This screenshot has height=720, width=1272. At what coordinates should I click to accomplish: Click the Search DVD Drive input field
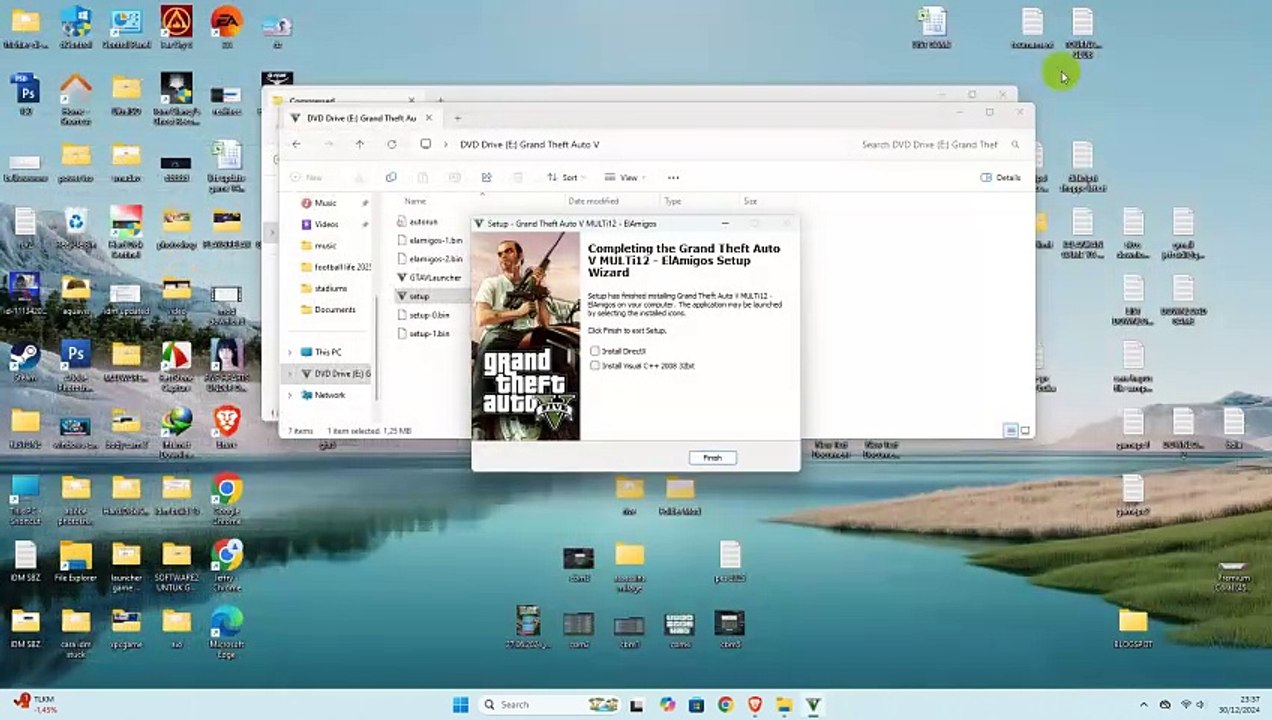pos(938,144)
